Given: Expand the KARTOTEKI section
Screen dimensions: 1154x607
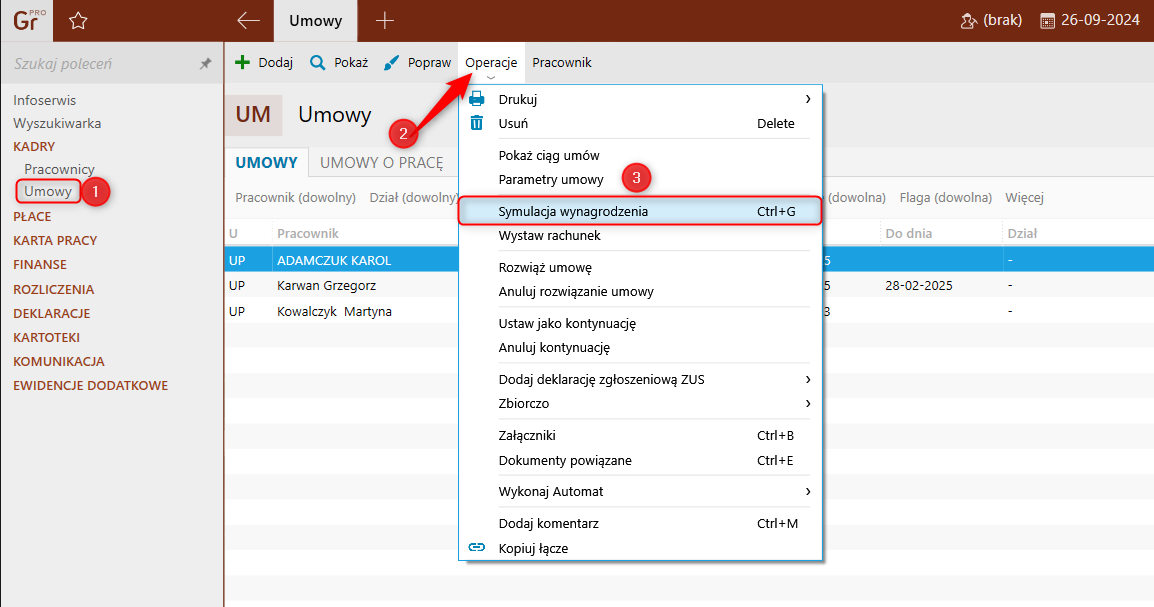Looking at the screenshot, I should (46, 338).
